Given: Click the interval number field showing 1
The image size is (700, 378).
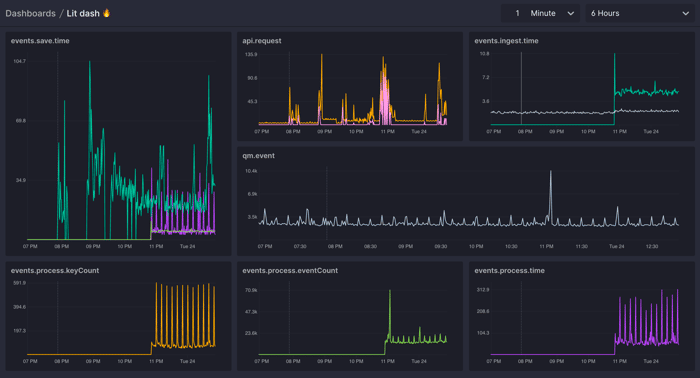Looking at the screenshot, I should pyautogui.click(x=517, y=13).
